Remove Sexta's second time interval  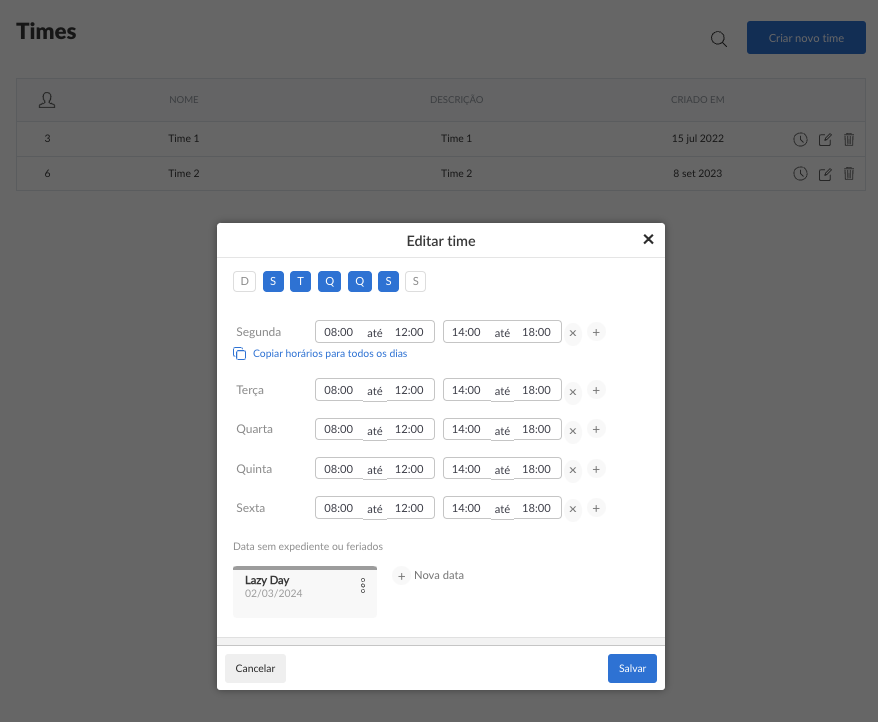click(x=573, y=509)
